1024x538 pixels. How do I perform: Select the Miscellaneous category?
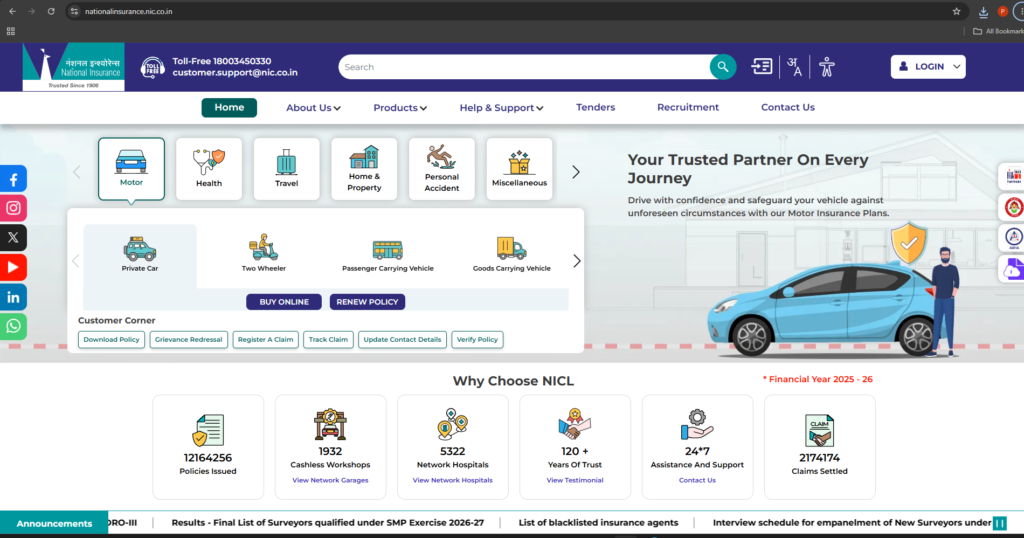(519, 168)
